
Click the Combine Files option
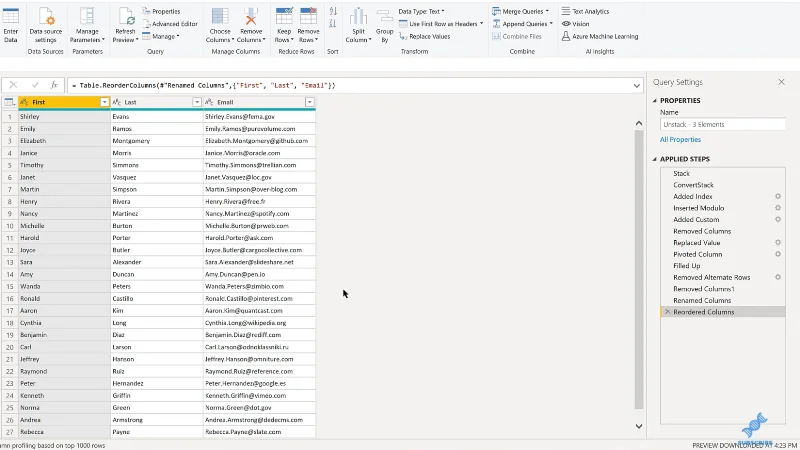517,36
